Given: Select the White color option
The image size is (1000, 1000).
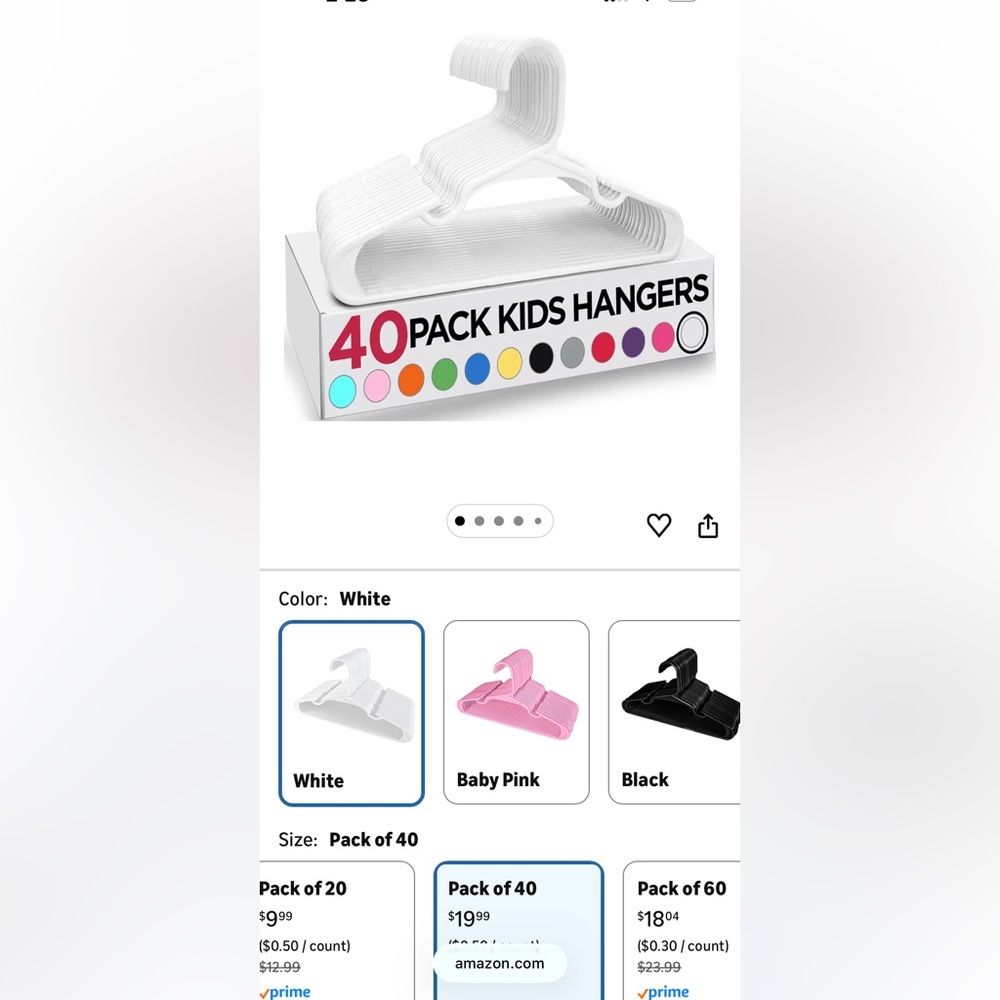Looking at the screenshot, I should [351, 713].
